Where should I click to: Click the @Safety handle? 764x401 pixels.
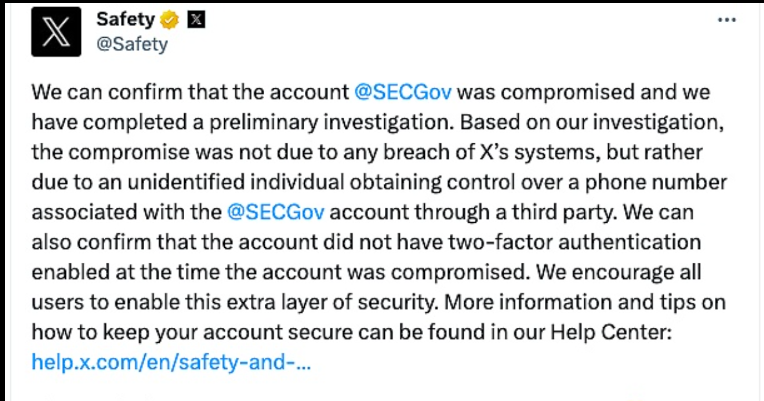click(132, 44)
